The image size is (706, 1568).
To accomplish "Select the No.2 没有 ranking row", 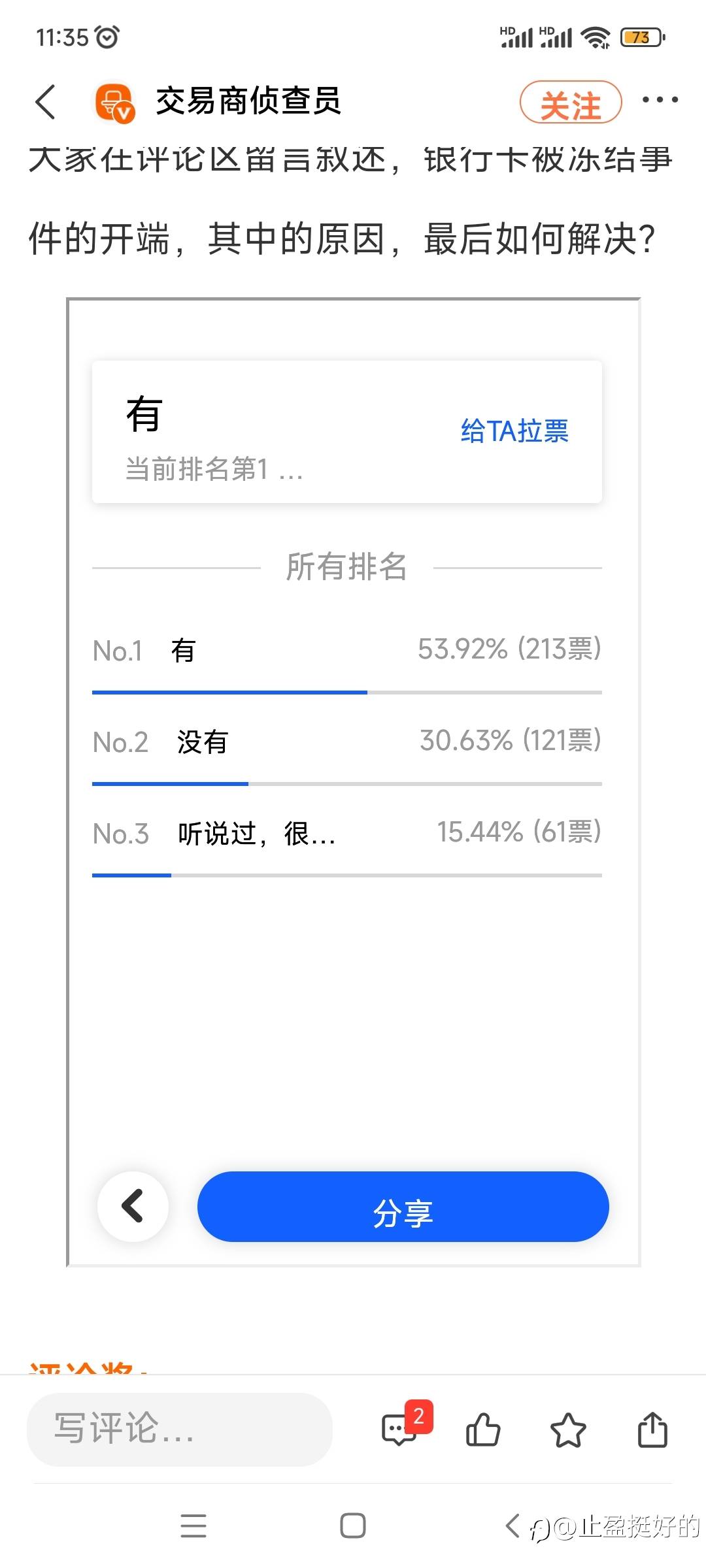I will pyautogui.click(x=346, y=742).
